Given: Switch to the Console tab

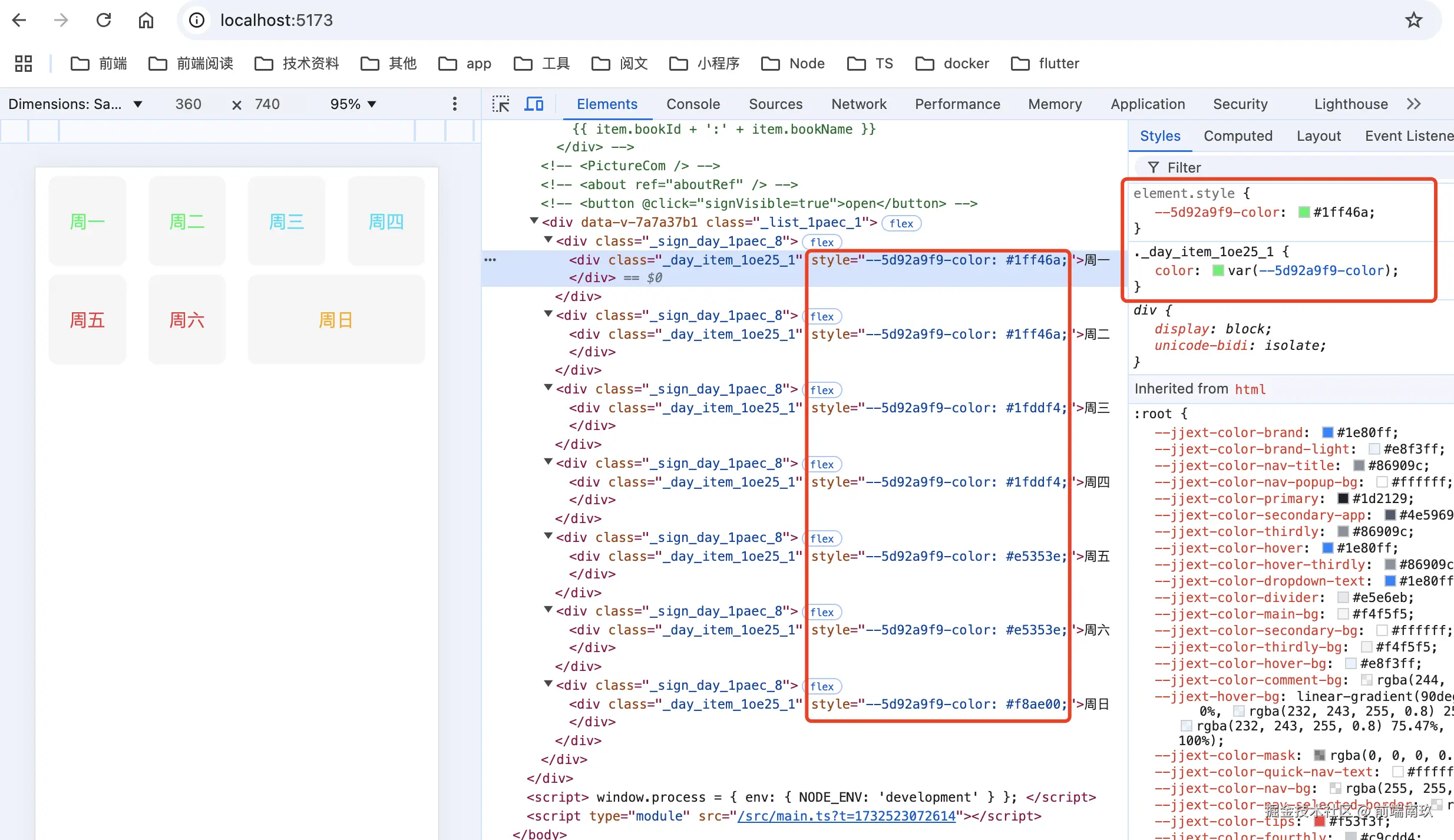Looking at the screenshot, I should click(x=693, y=104).
